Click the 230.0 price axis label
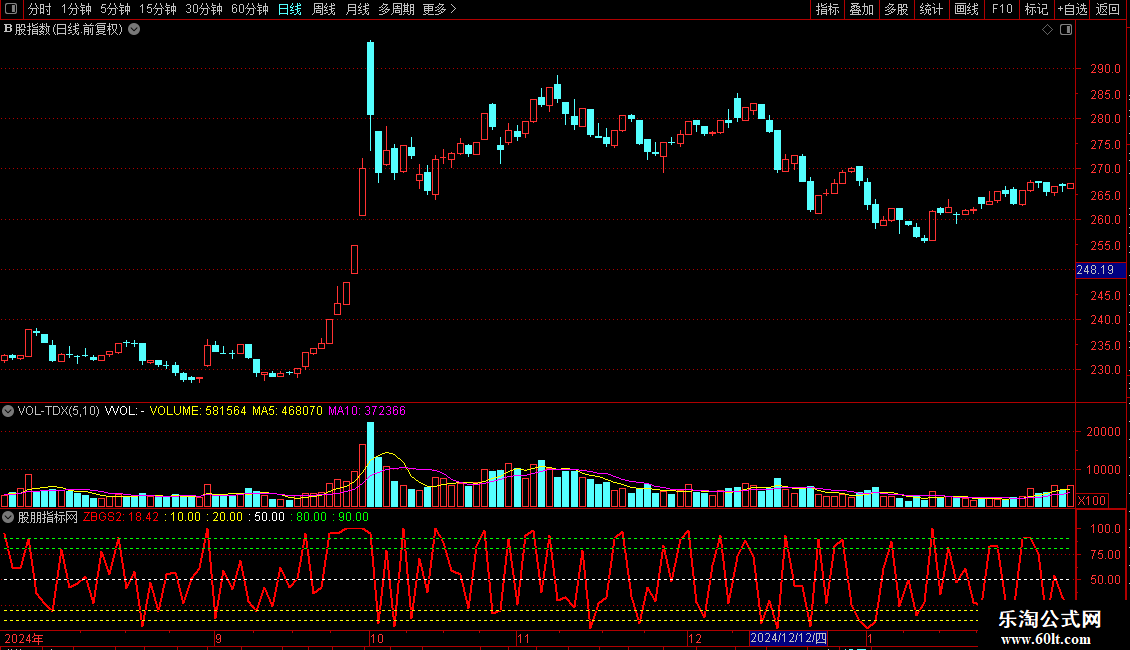Screen dimensions: 1130x650 point(1105,370)
